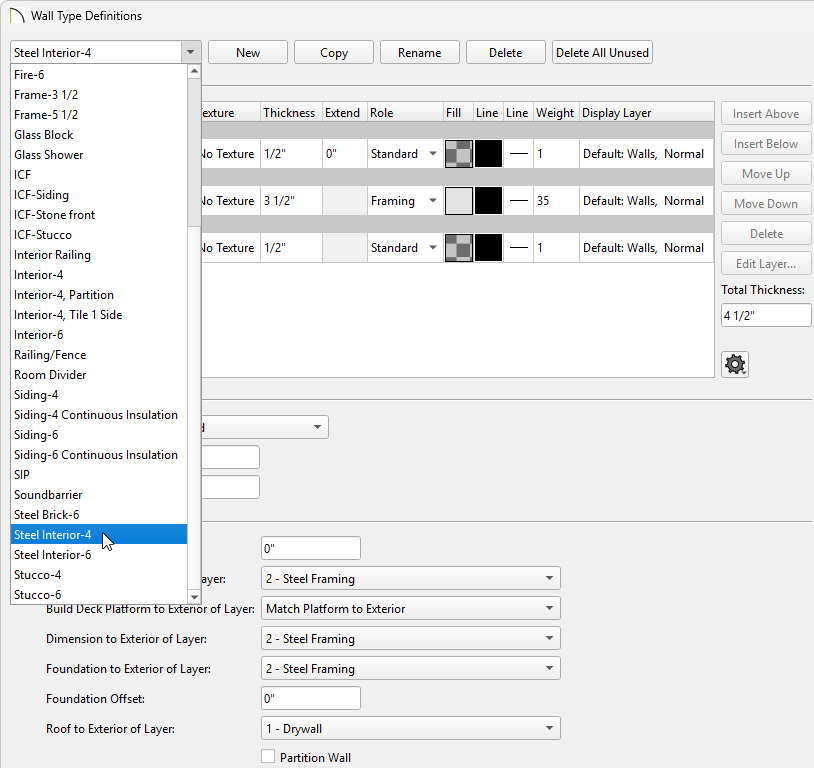Choose Glass Shower wall type
Screen dimensions: 814x768
(x=99, y=155)
